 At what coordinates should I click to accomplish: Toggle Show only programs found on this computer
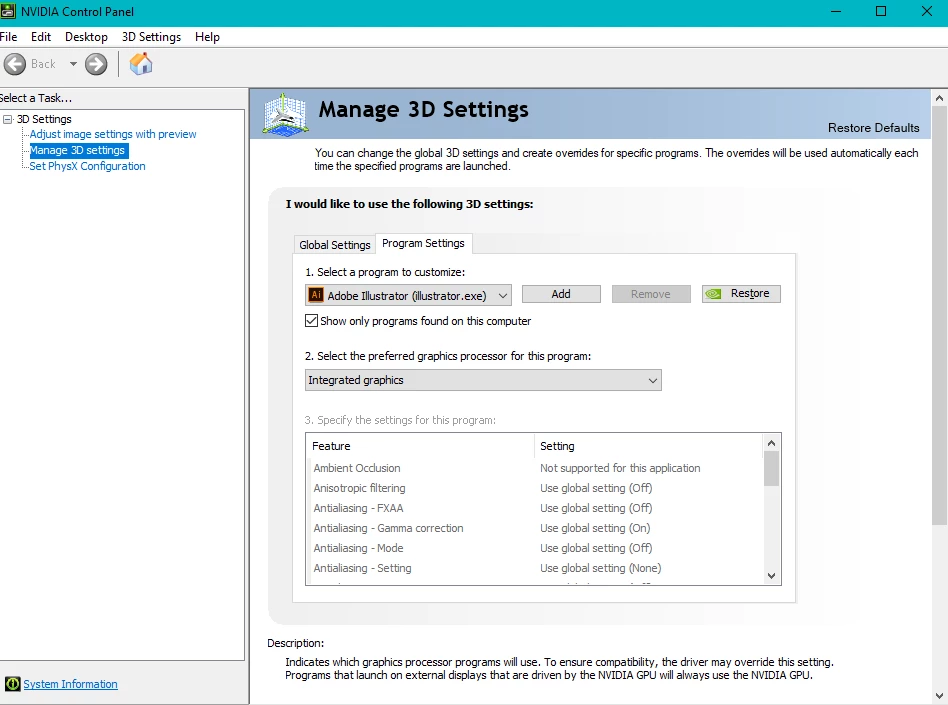click(x=311, y=321)
